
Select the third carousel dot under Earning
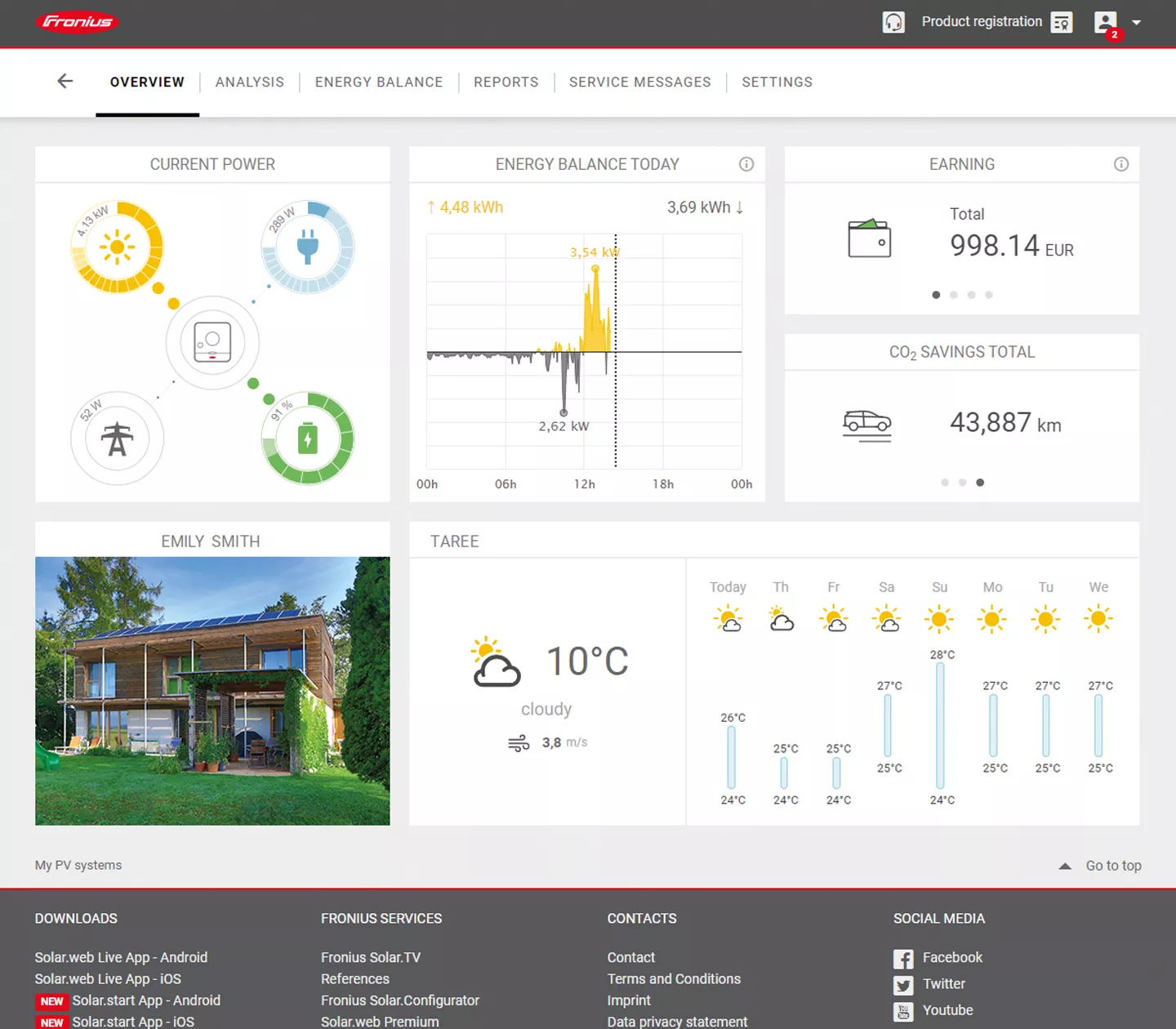pos(972,295)
